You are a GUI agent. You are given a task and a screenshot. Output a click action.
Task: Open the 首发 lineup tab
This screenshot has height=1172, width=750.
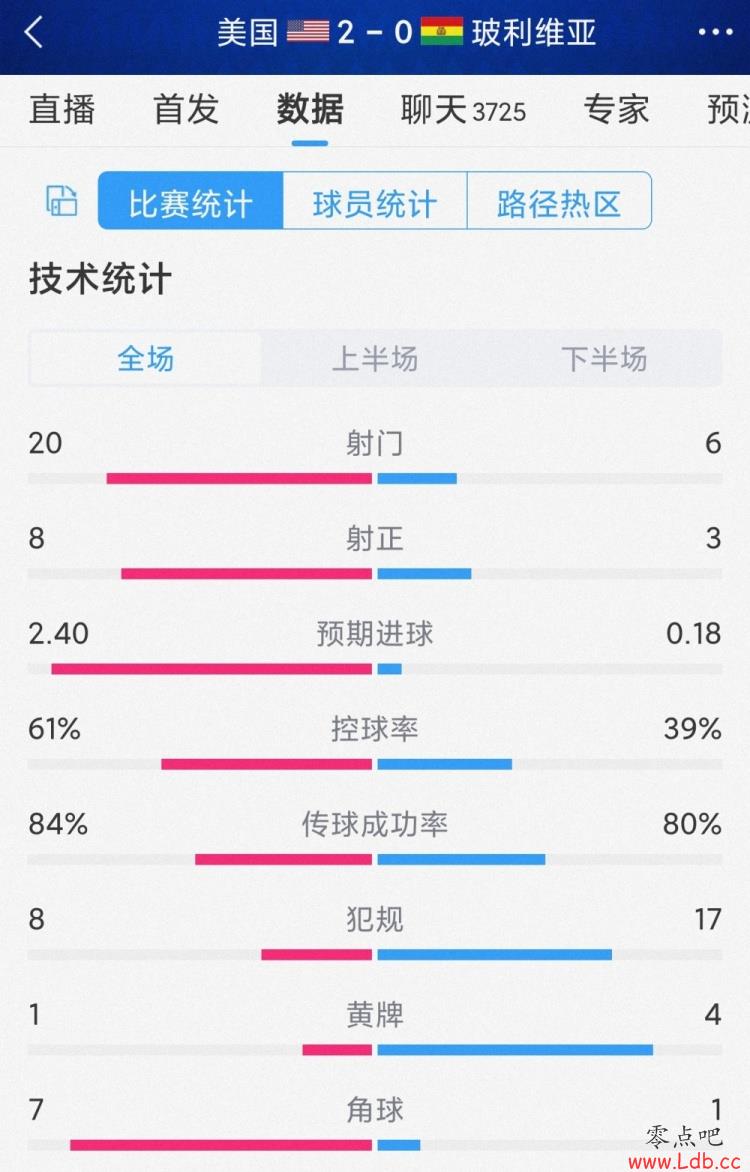(185, 109)
